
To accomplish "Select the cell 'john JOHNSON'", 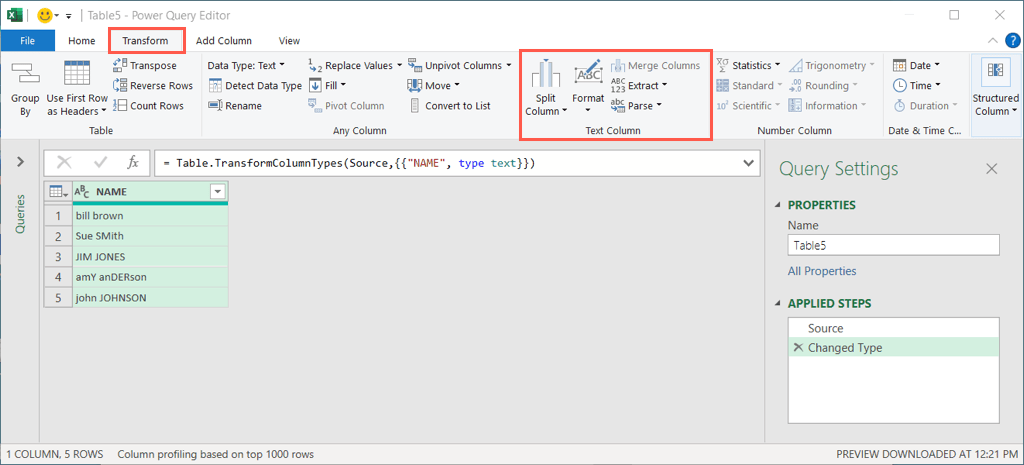I will pyautogui.click(x=150, y=297).
